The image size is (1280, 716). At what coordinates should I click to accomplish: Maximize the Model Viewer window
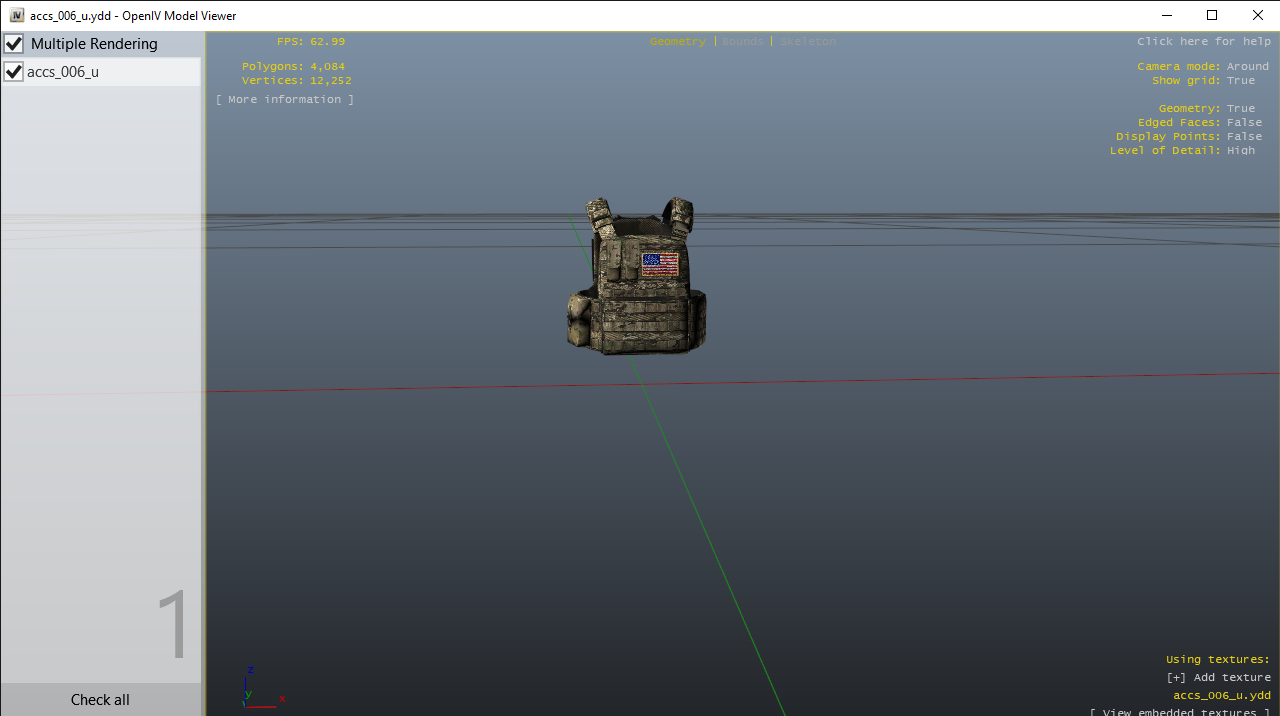coord(1212,16)
